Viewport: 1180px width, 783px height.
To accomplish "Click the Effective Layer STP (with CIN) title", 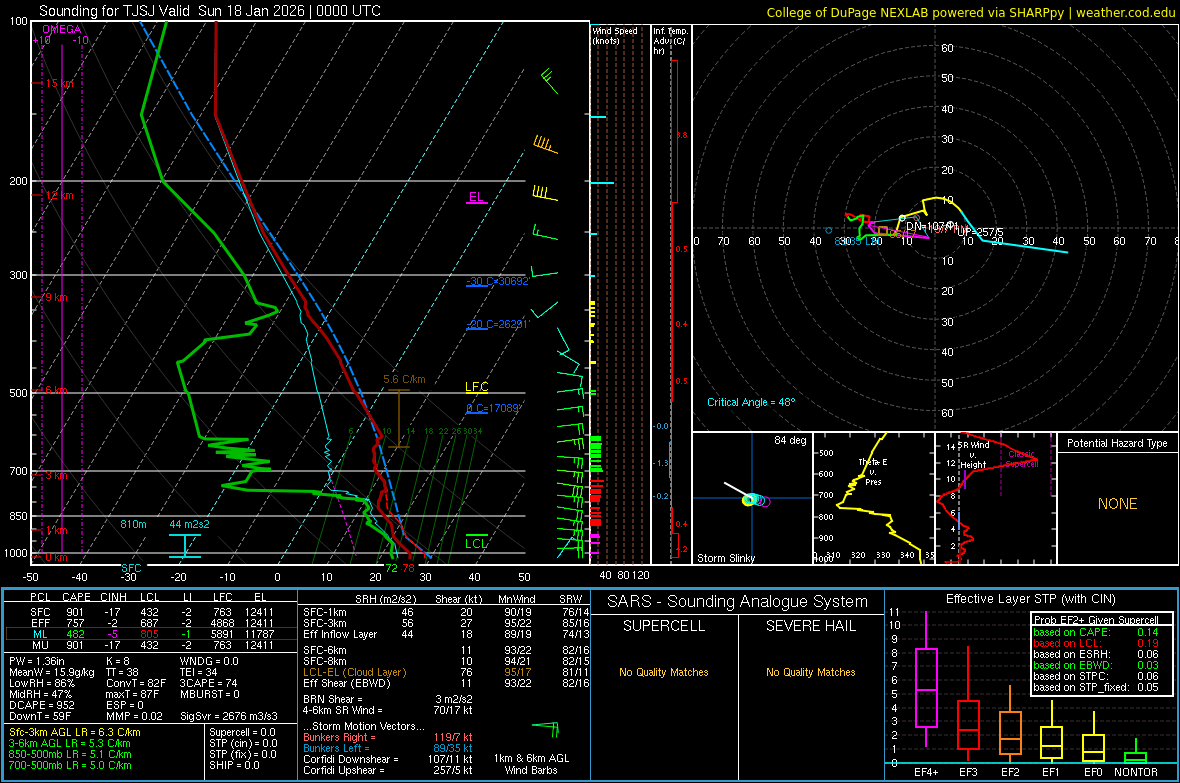I will pos(1030,599).
